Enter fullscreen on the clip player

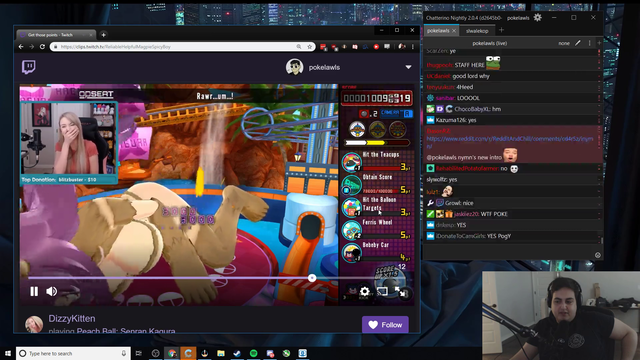(x=400, y=291)
